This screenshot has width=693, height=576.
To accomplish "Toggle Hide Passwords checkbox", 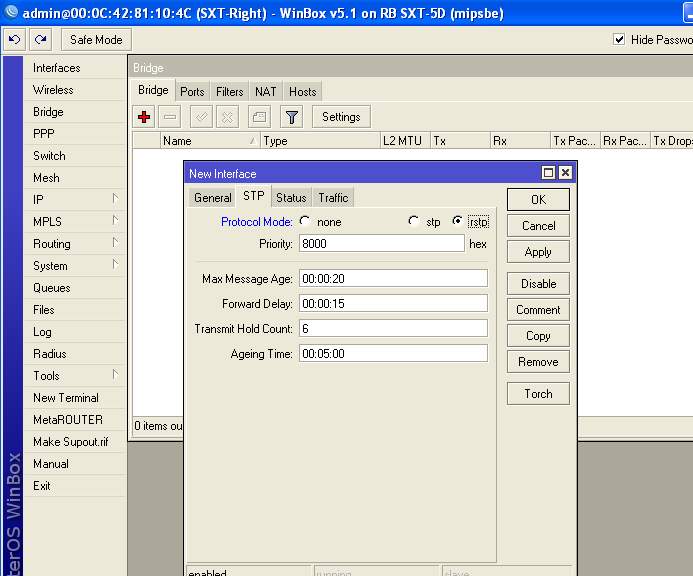I will coord(619,39).
